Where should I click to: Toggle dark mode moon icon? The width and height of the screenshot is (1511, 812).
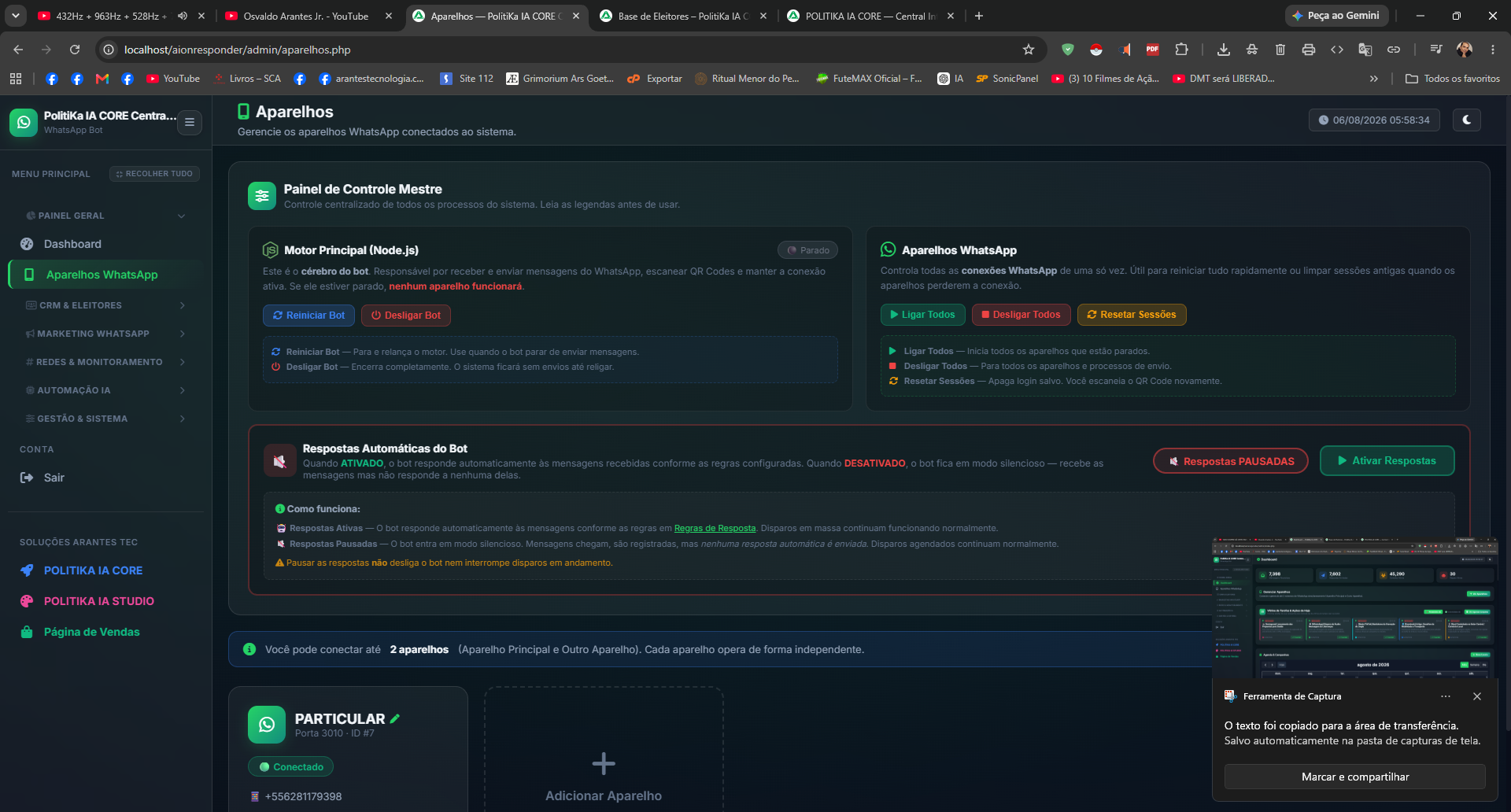click(1466, 120)
